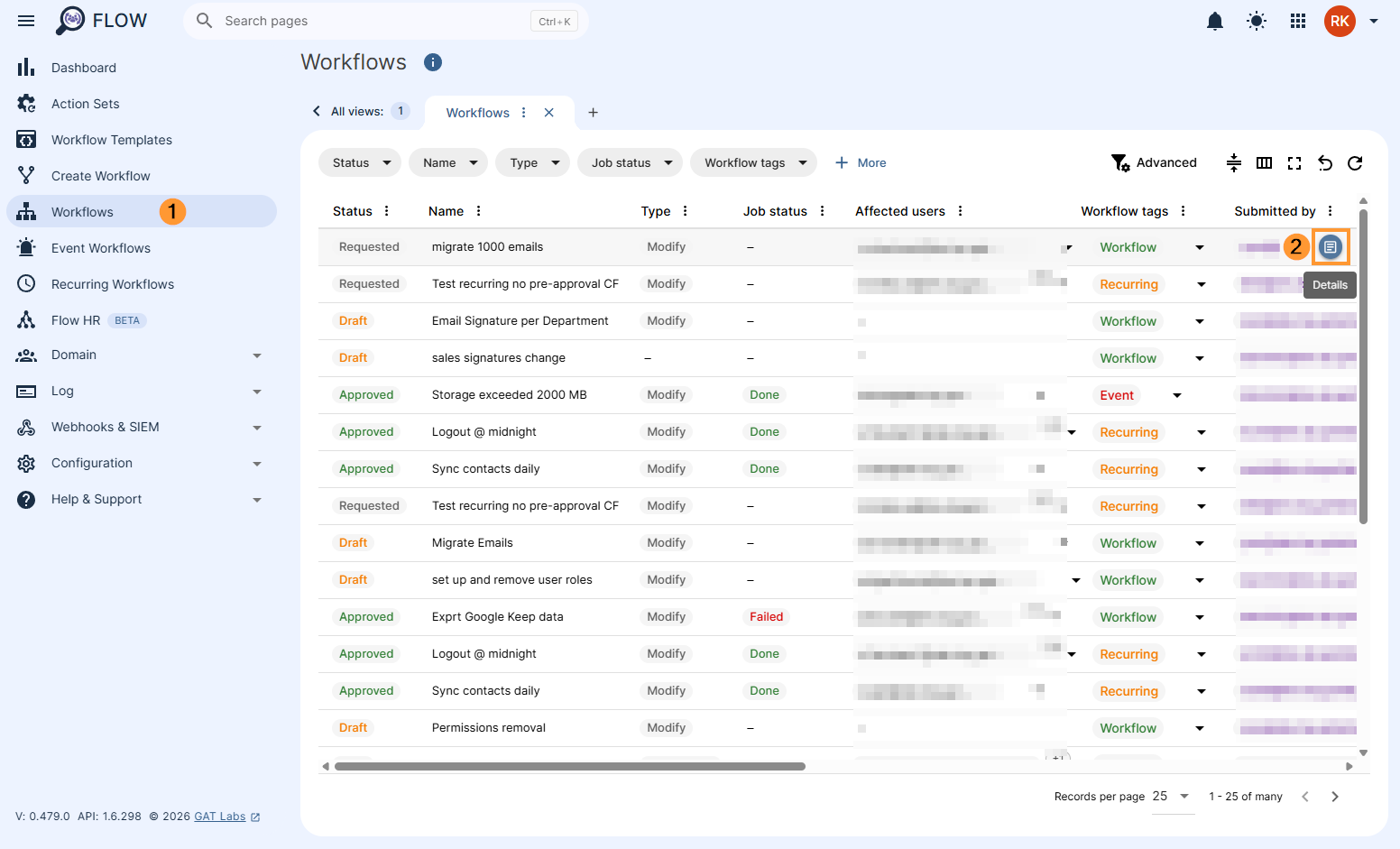
Task: Open the Name filter dropdown
Action: [448, 162]
